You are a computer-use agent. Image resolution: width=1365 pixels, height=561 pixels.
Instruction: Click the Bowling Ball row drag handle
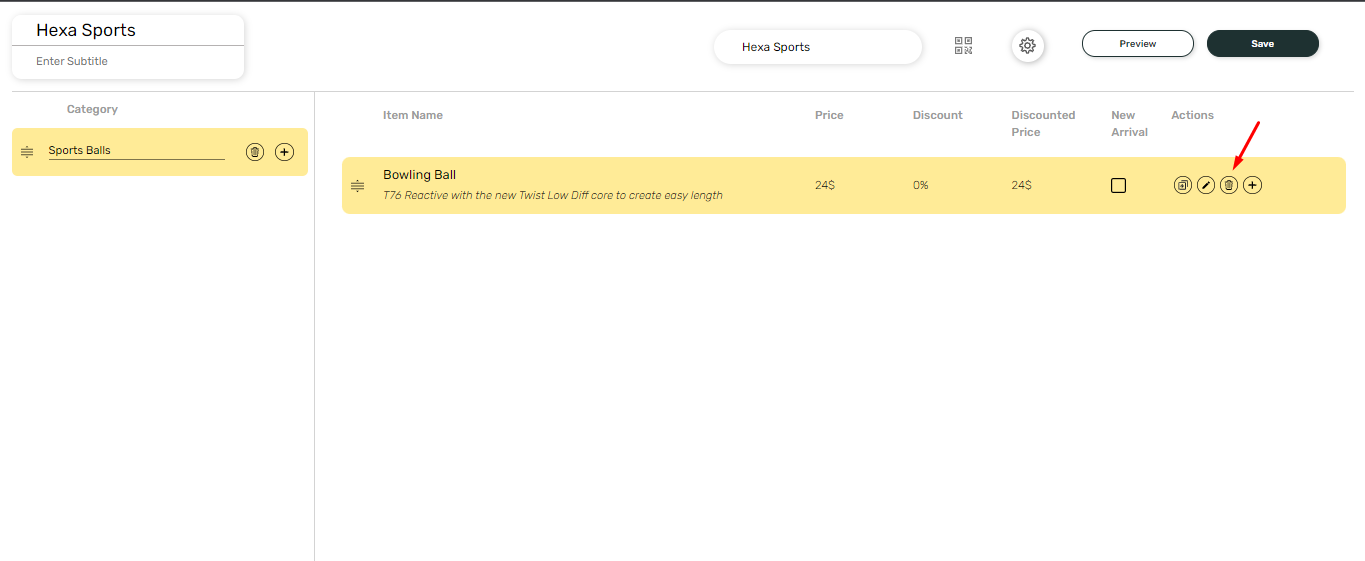tap(357, 186)
